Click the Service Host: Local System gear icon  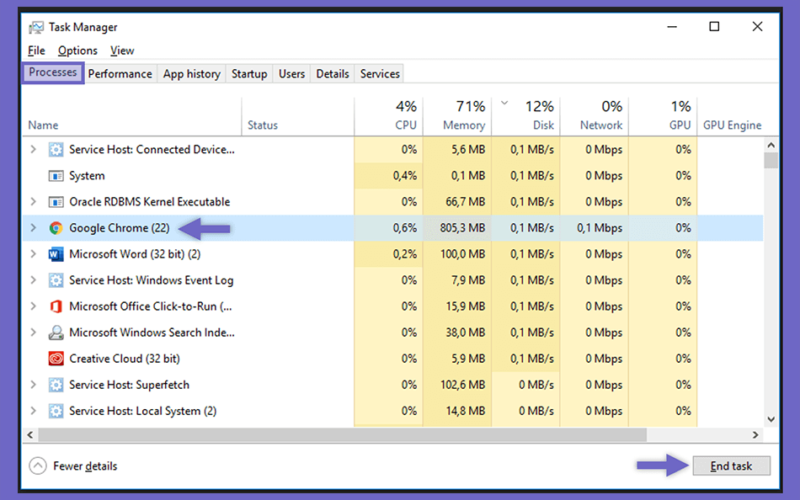coord(56,411)
